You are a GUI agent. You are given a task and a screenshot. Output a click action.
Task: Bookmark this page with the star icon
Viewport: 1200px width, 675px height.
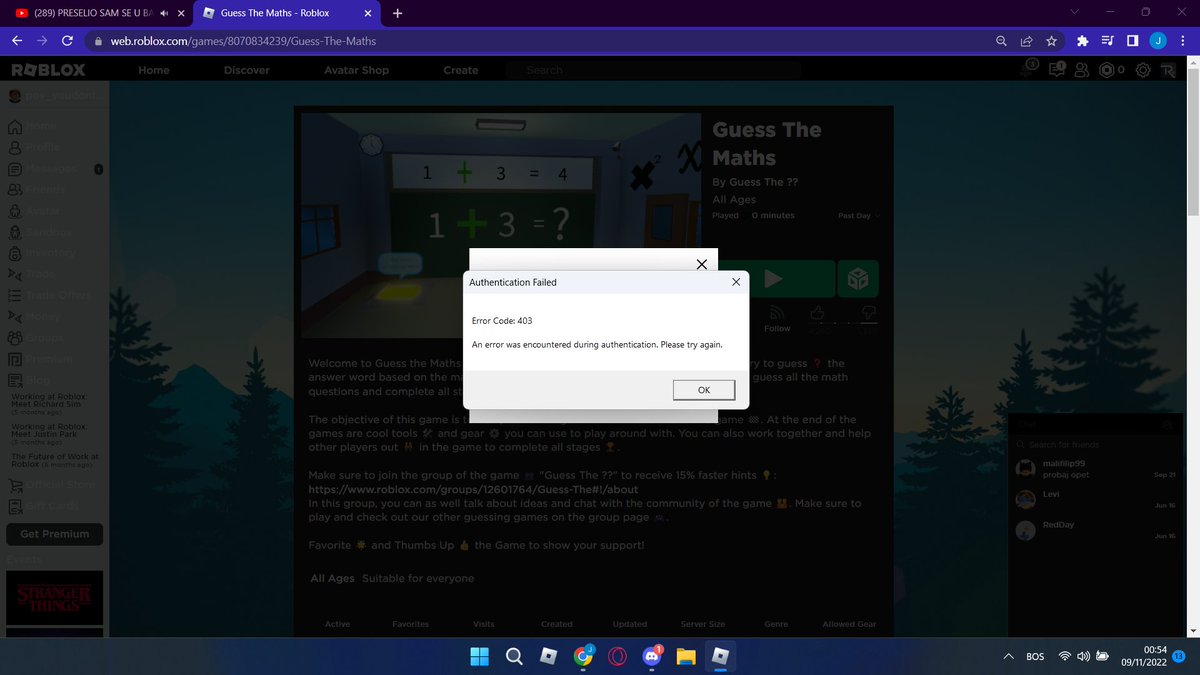pos(1051,41)
